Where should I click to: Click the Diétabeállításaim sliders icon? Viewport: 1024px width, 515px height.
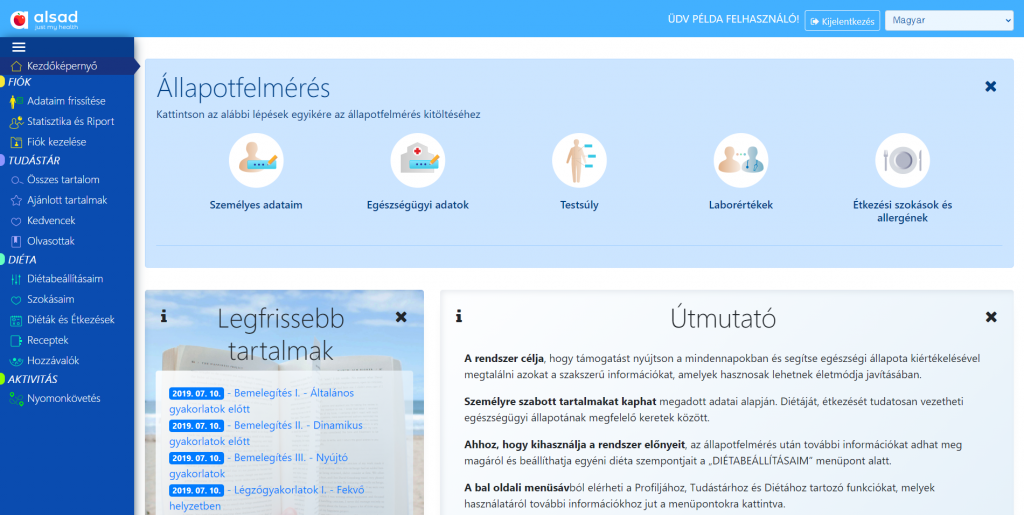pos(16,279)
